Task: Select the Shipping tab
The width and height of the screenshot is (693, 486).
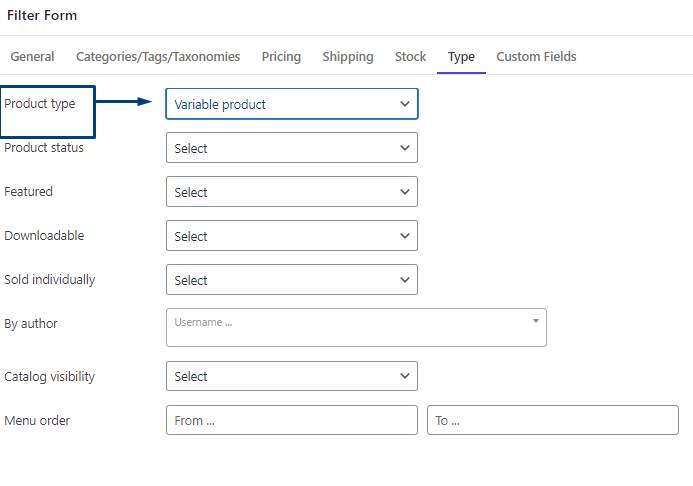Action: (x=348, y=57)
